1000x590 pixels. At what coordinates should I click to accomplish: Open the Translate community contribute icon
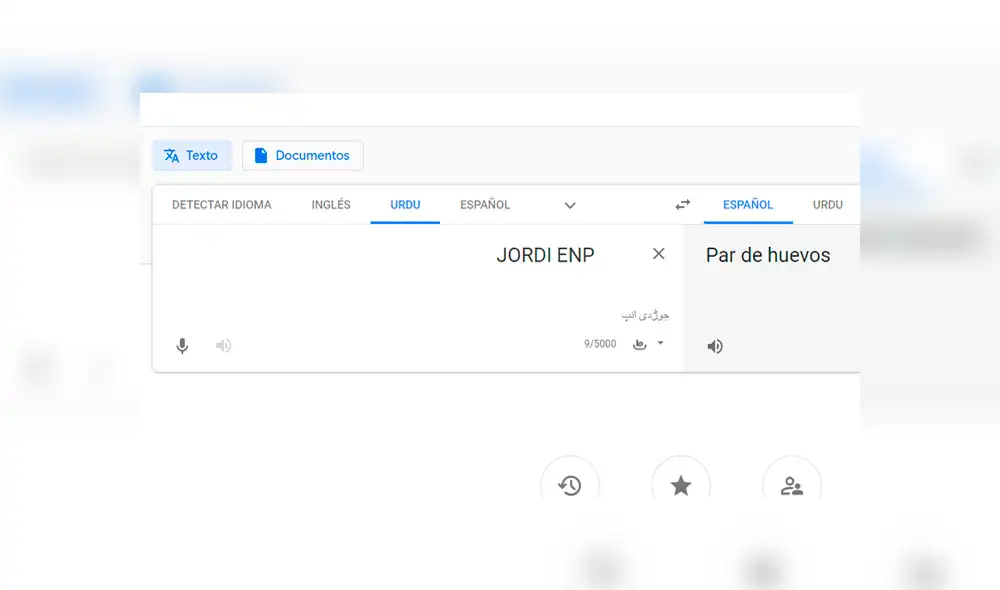pyautogui.click(x=792, y=485)
